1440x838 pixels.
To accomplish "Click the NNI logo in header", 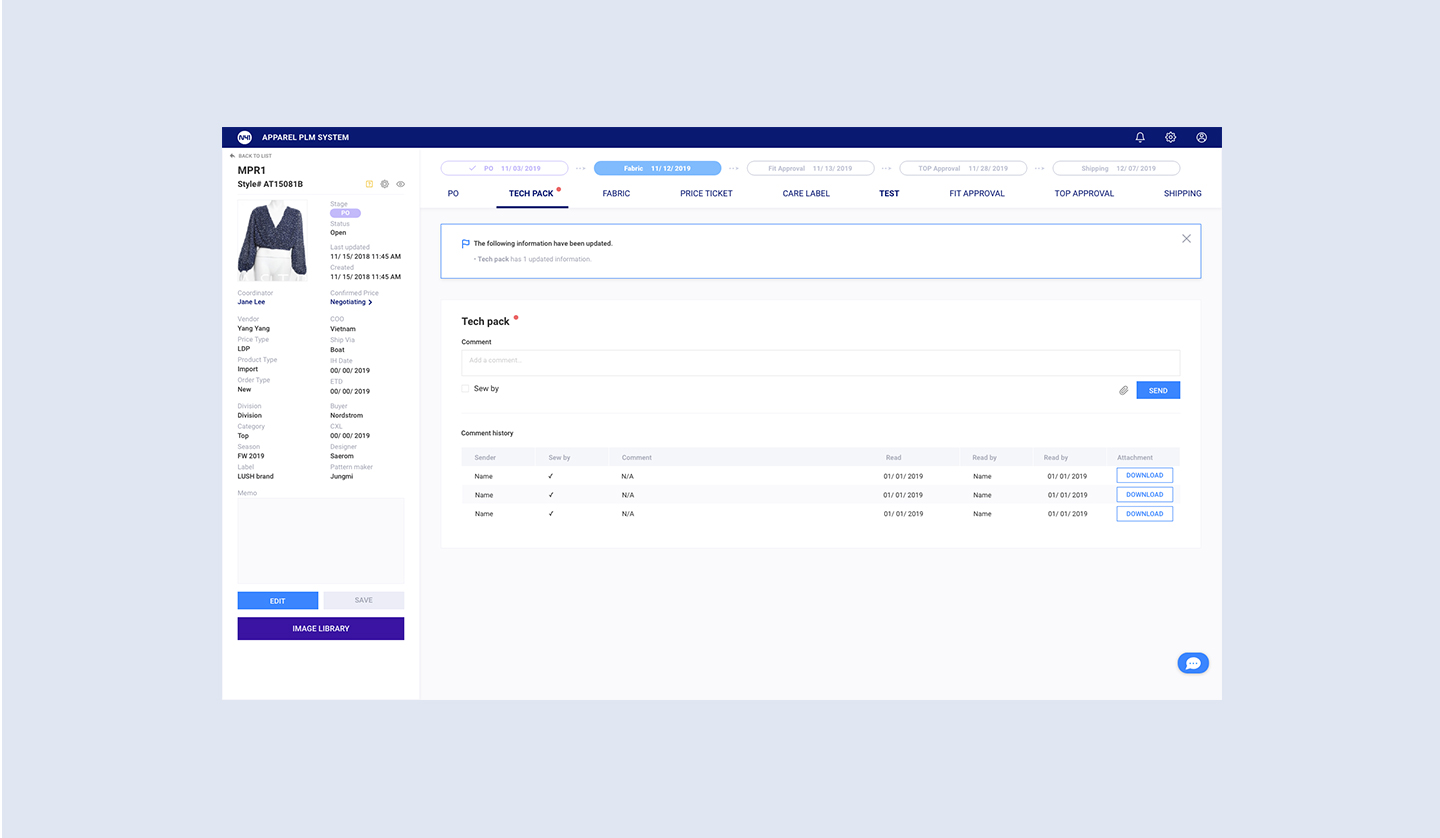I will pyautogui.click(x=244, y=137).
